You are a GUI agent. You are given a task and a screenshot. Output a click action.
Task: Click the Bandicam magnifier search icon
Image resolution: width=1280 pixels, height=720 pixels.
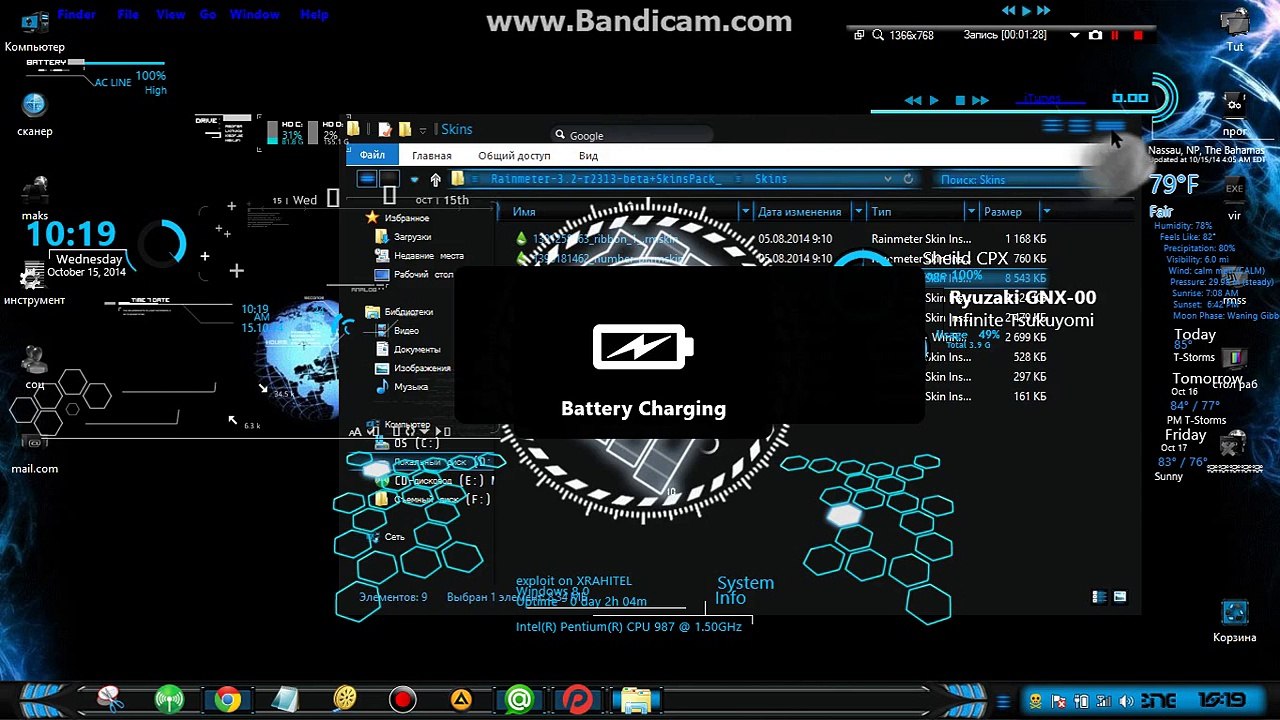pos(878,35)
